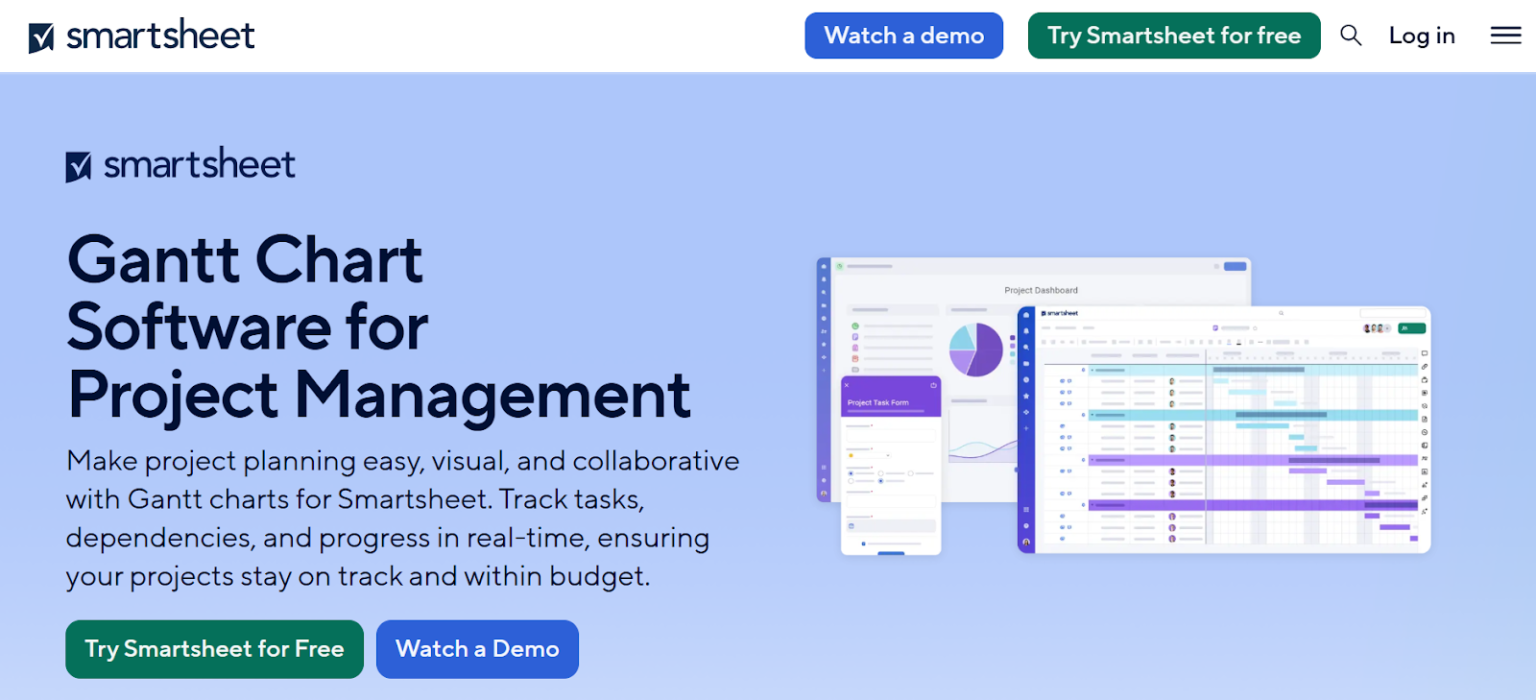The image size is (1536, 700).
Task: Click the plus icon in the Smartsheet sidebar
Action: click(x=1026, y=428)
